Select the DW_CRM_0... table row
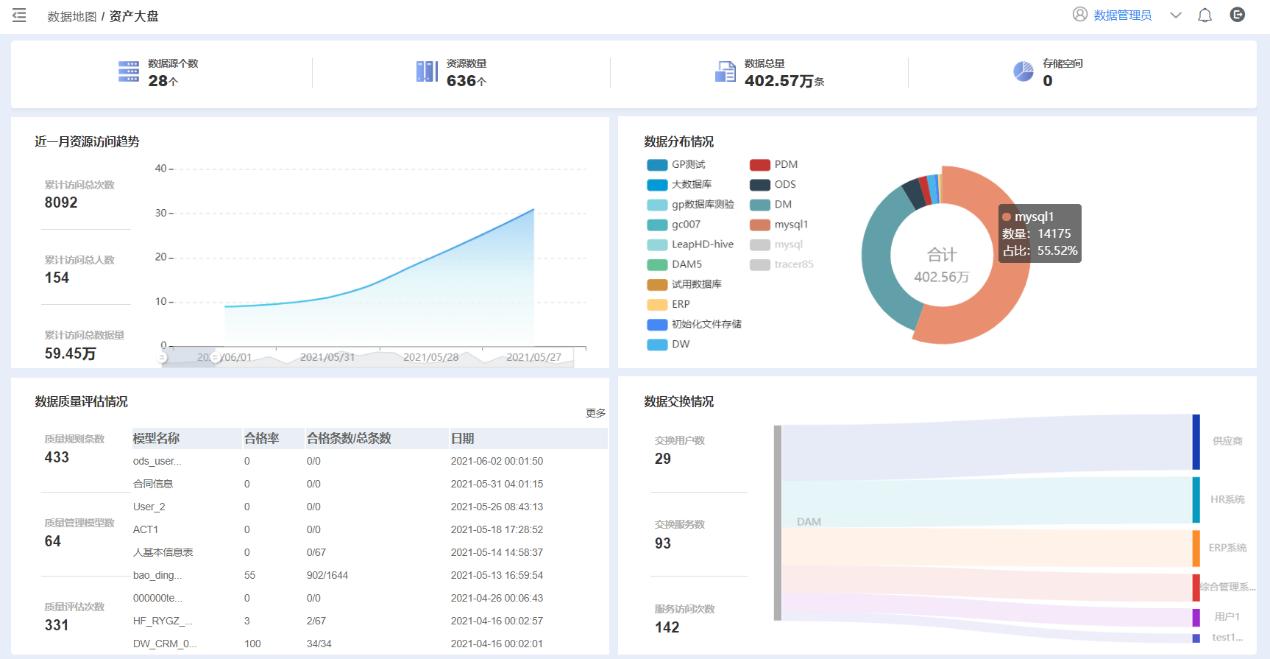Viewport: 1270px width, 659px height. (x=369, y=644)
